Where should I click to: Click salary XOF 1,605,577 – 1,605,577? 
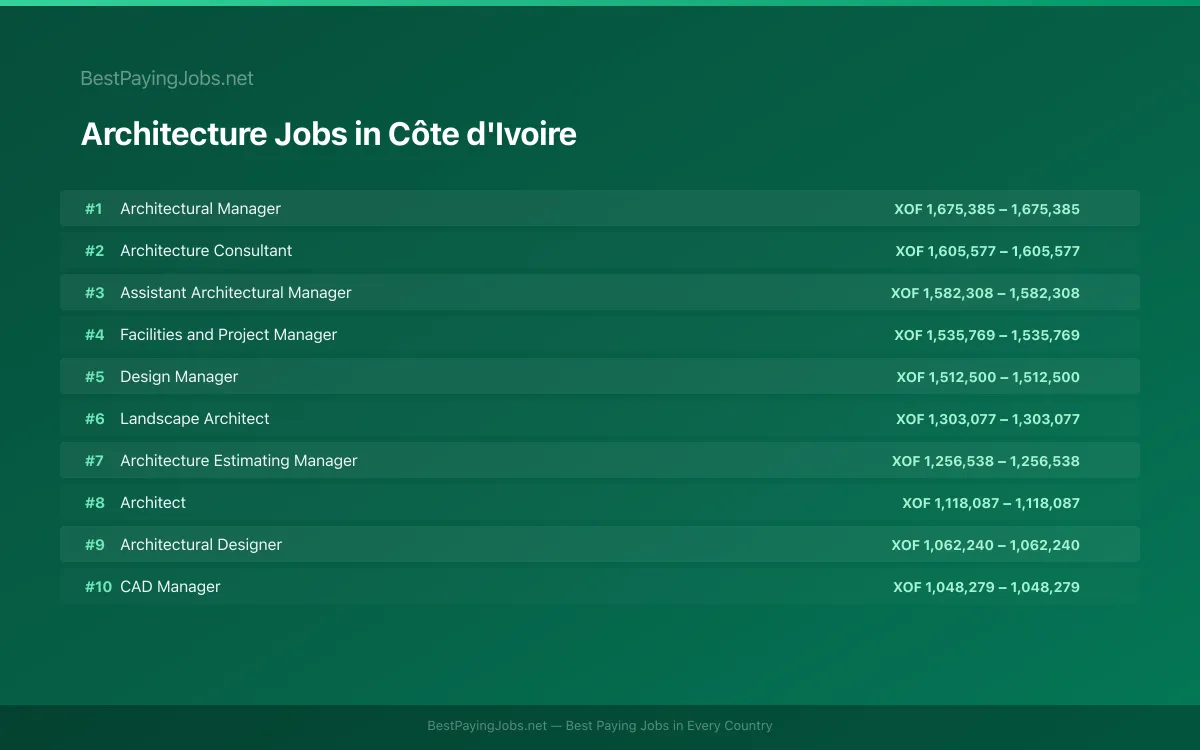(987, 251)
